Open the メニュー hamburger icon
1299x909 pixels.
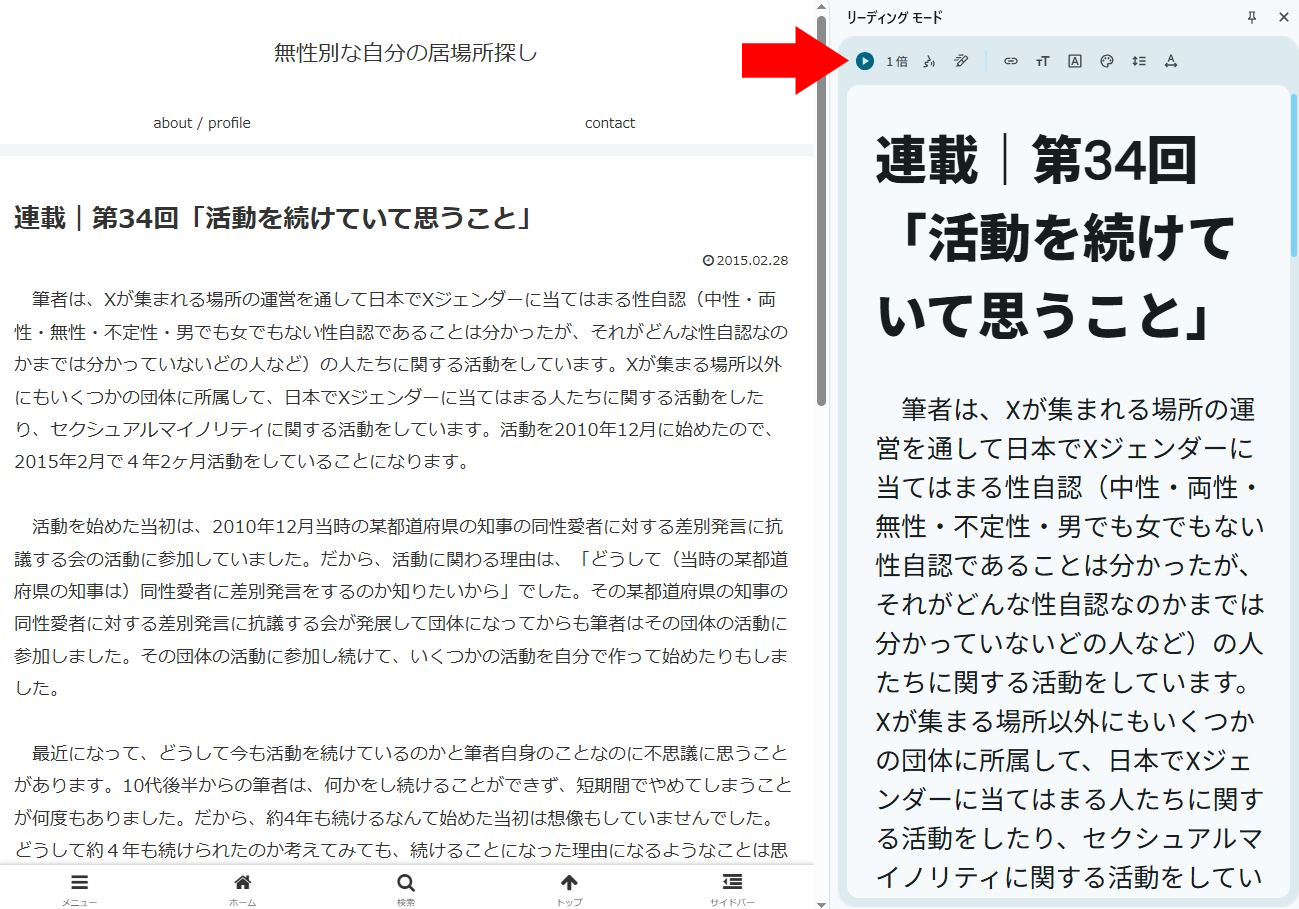pos(80,886)
